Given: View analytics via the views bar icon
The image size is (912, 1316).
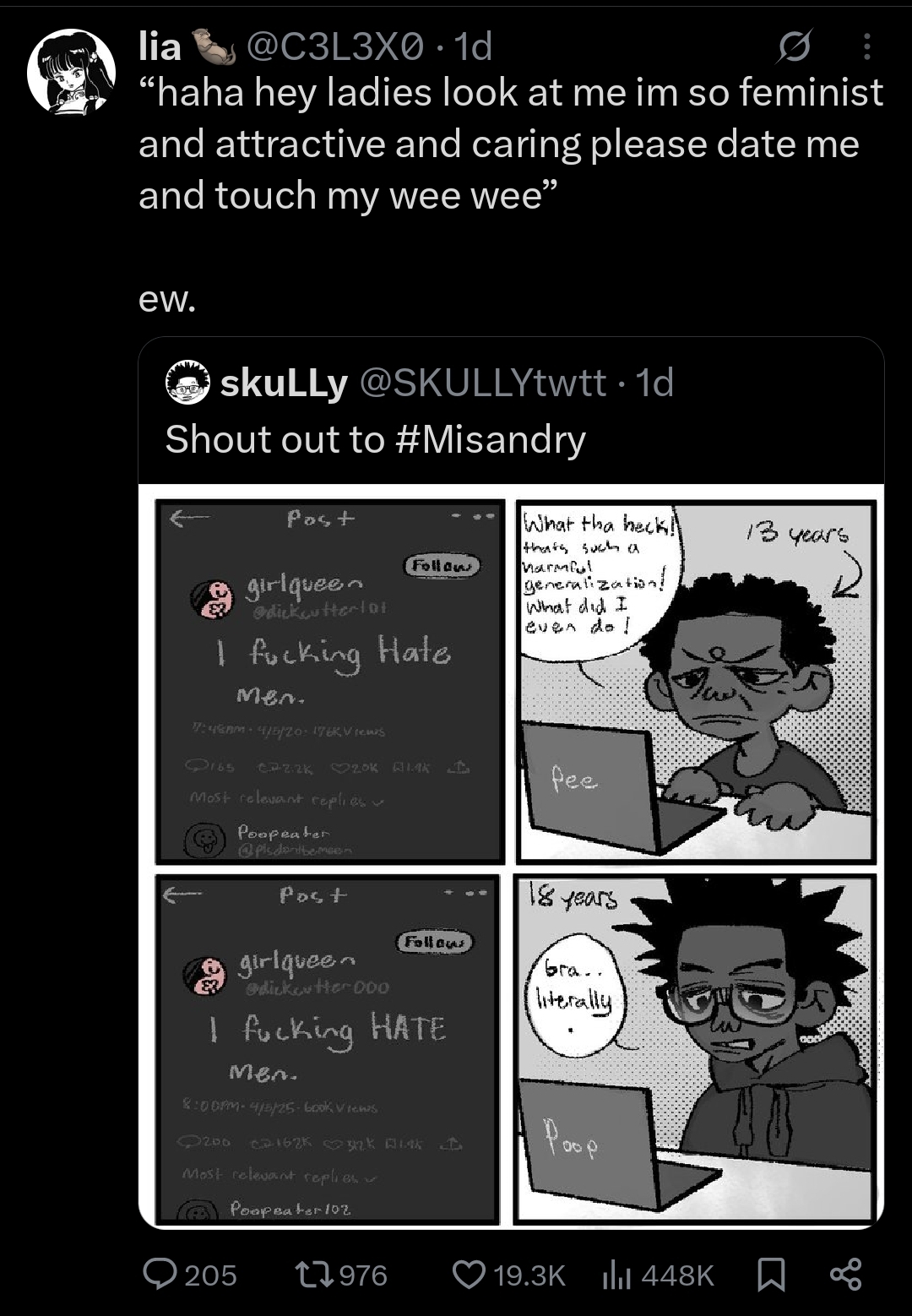Looking at the screenshot, I should [x=616, y=1274].
